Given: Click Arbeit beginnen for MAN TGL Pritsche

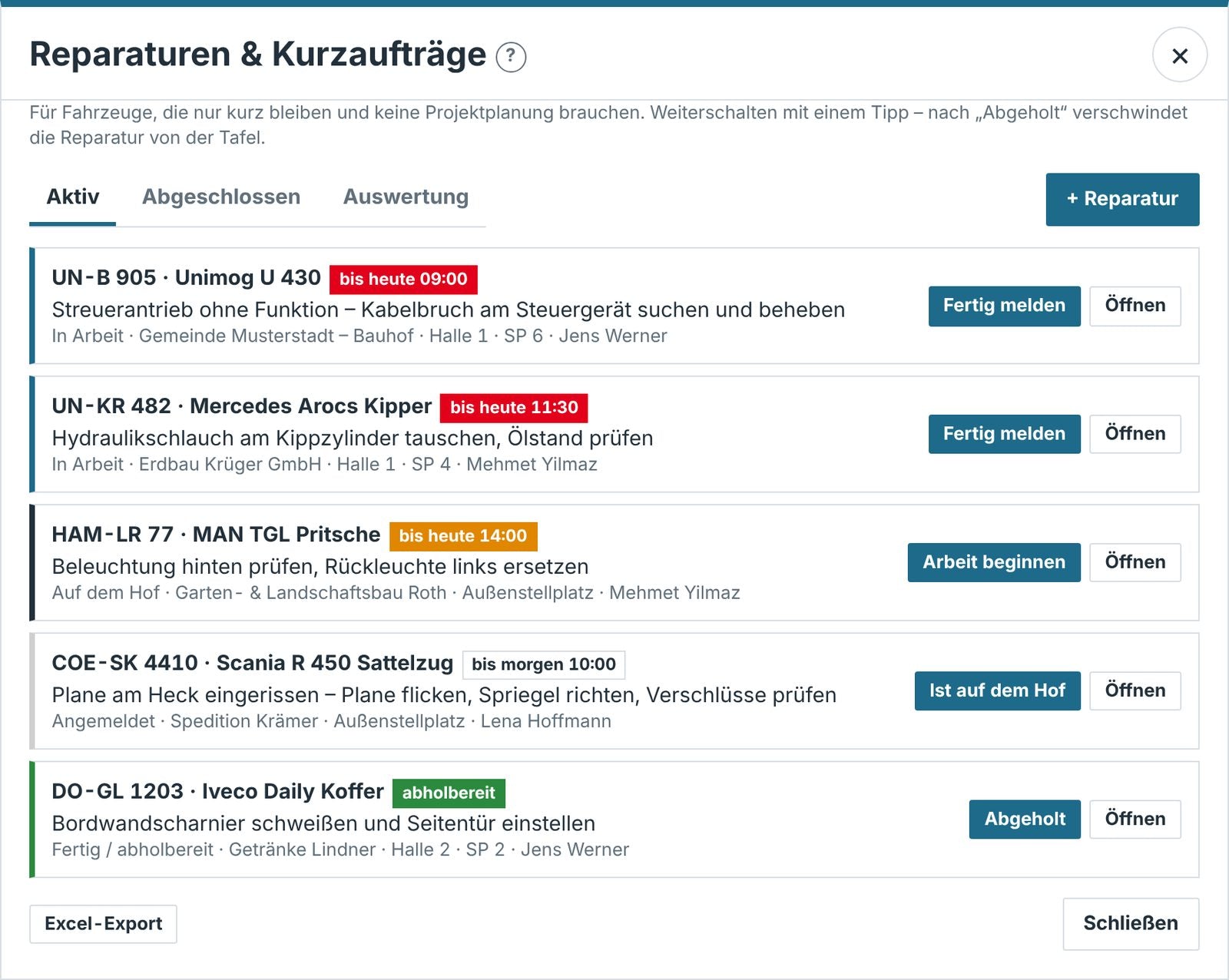Looking at the screenshot, I should [x=994, y=562].
